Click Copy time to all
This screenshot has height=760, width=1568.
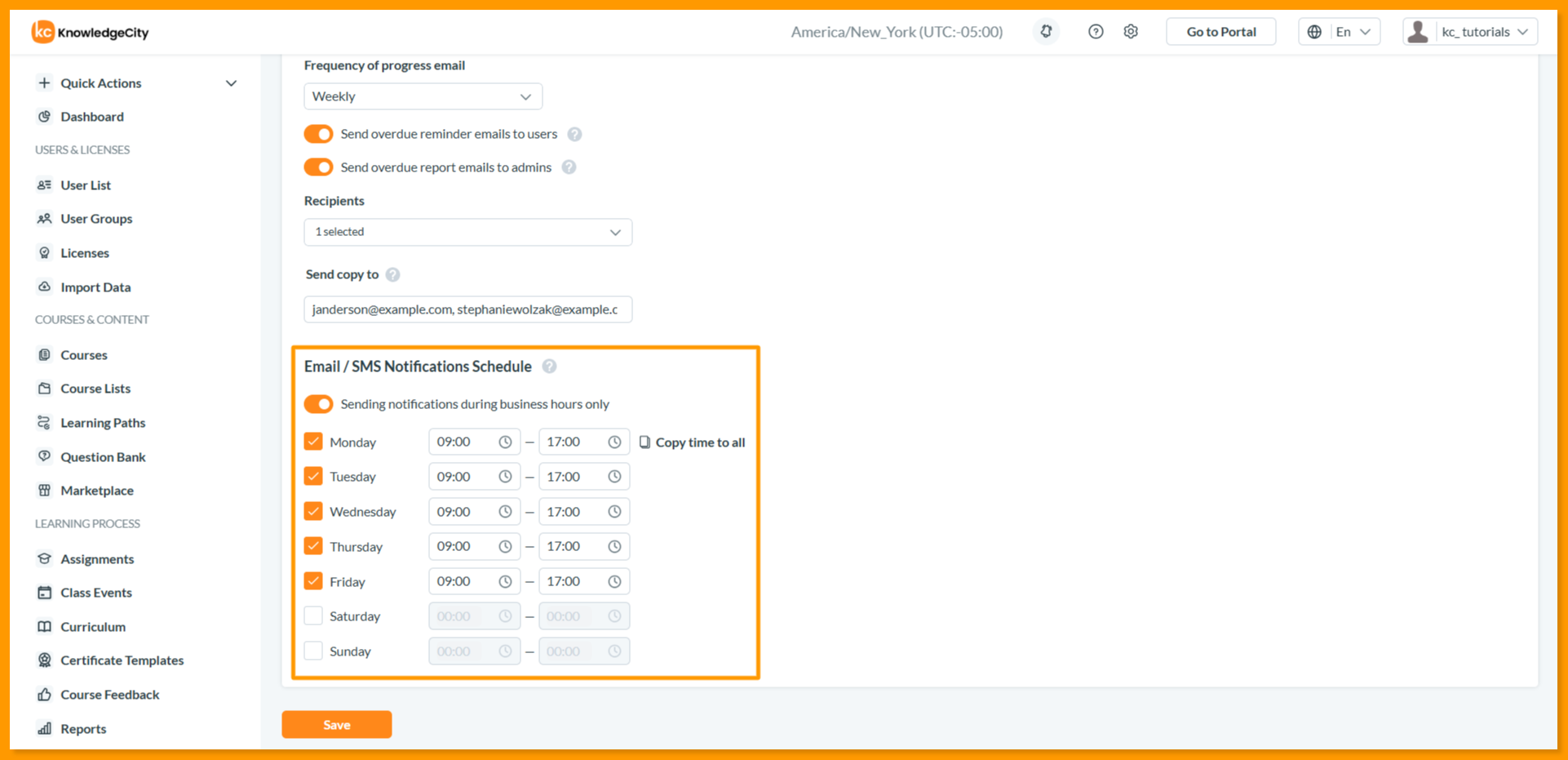[692, 442]
